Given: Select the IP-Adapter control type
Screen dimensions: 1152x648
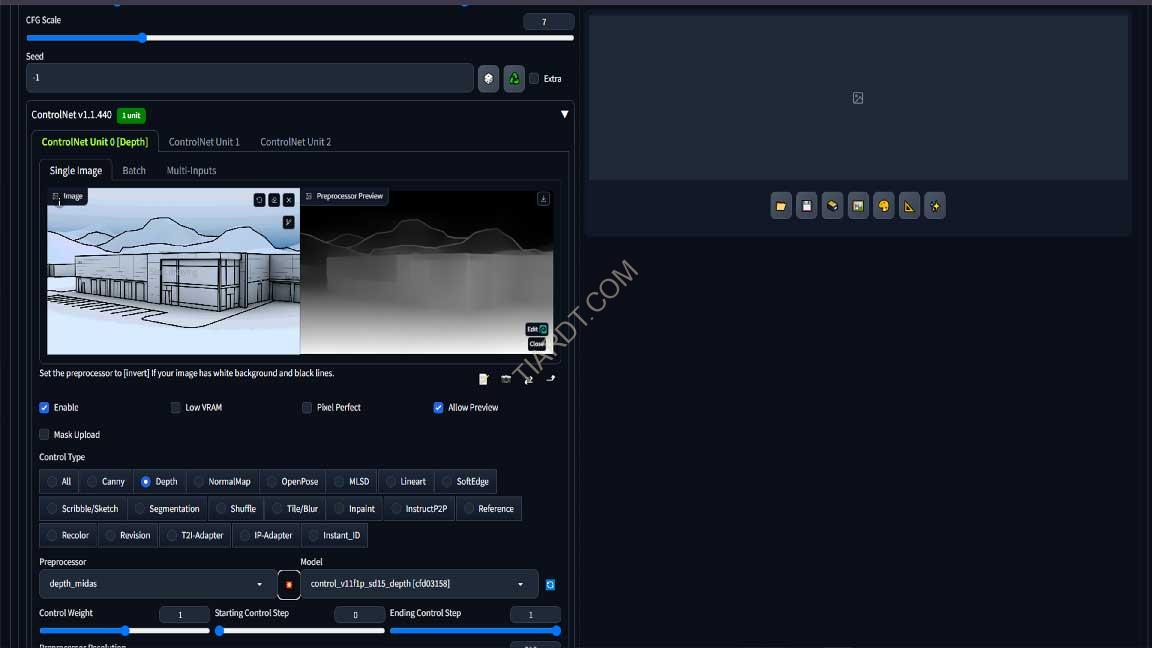Looking at the screenshot, I should click(x=267, y=535).
